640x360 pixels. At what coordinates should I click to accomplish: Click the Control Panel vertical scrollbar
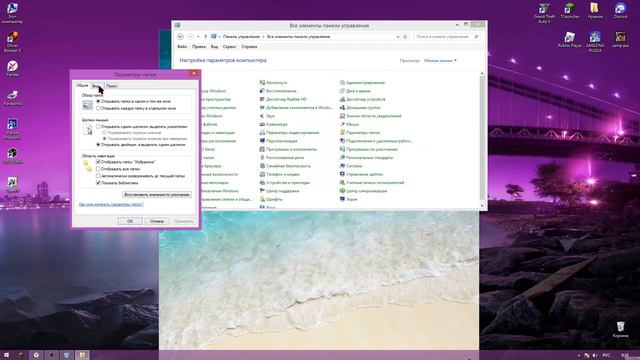pyautogui.click(x=482, y=139)
